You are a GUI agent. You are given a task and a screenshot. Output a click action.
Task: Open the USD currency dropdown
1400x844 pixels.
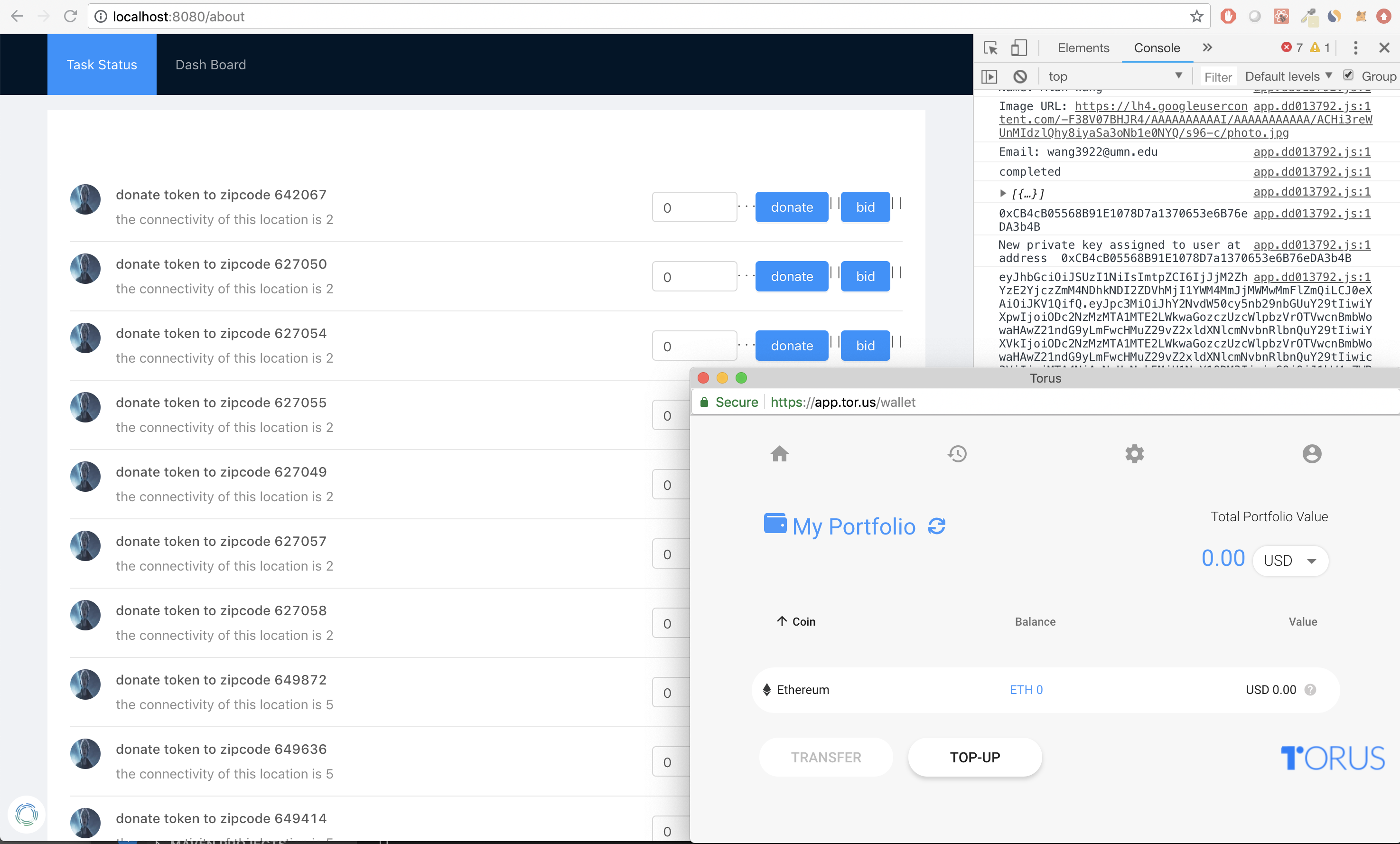[x=1290, y=561]
